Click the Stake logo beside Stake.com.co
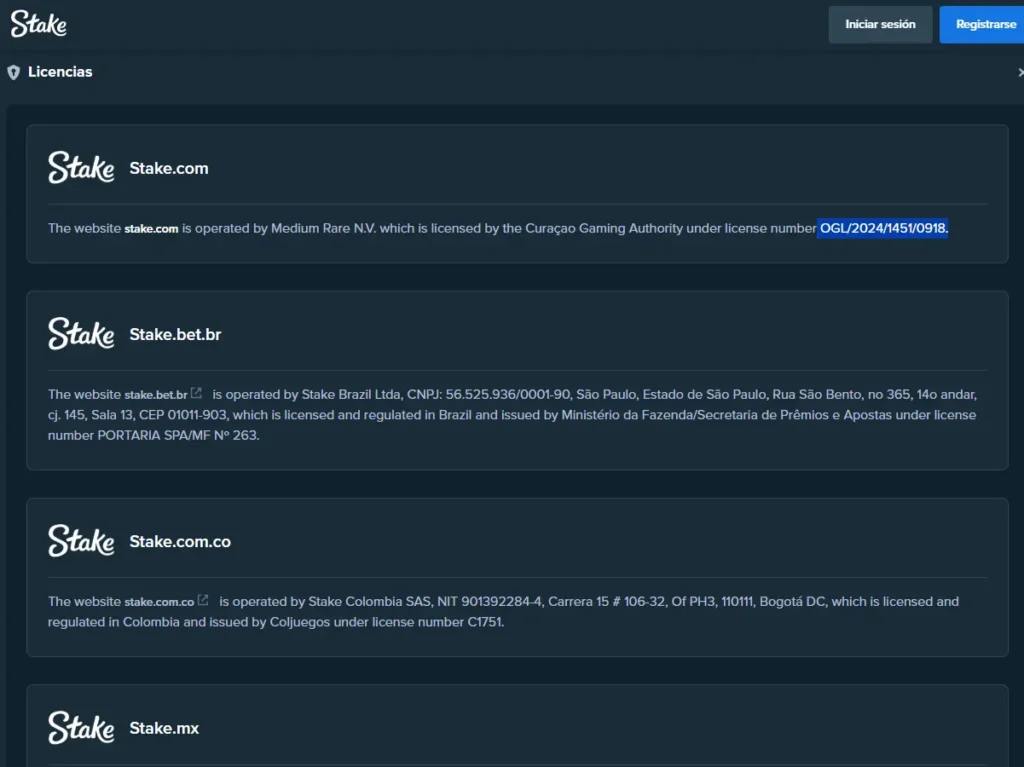The height and width of the screenshot is (767, 1024). 81,541
